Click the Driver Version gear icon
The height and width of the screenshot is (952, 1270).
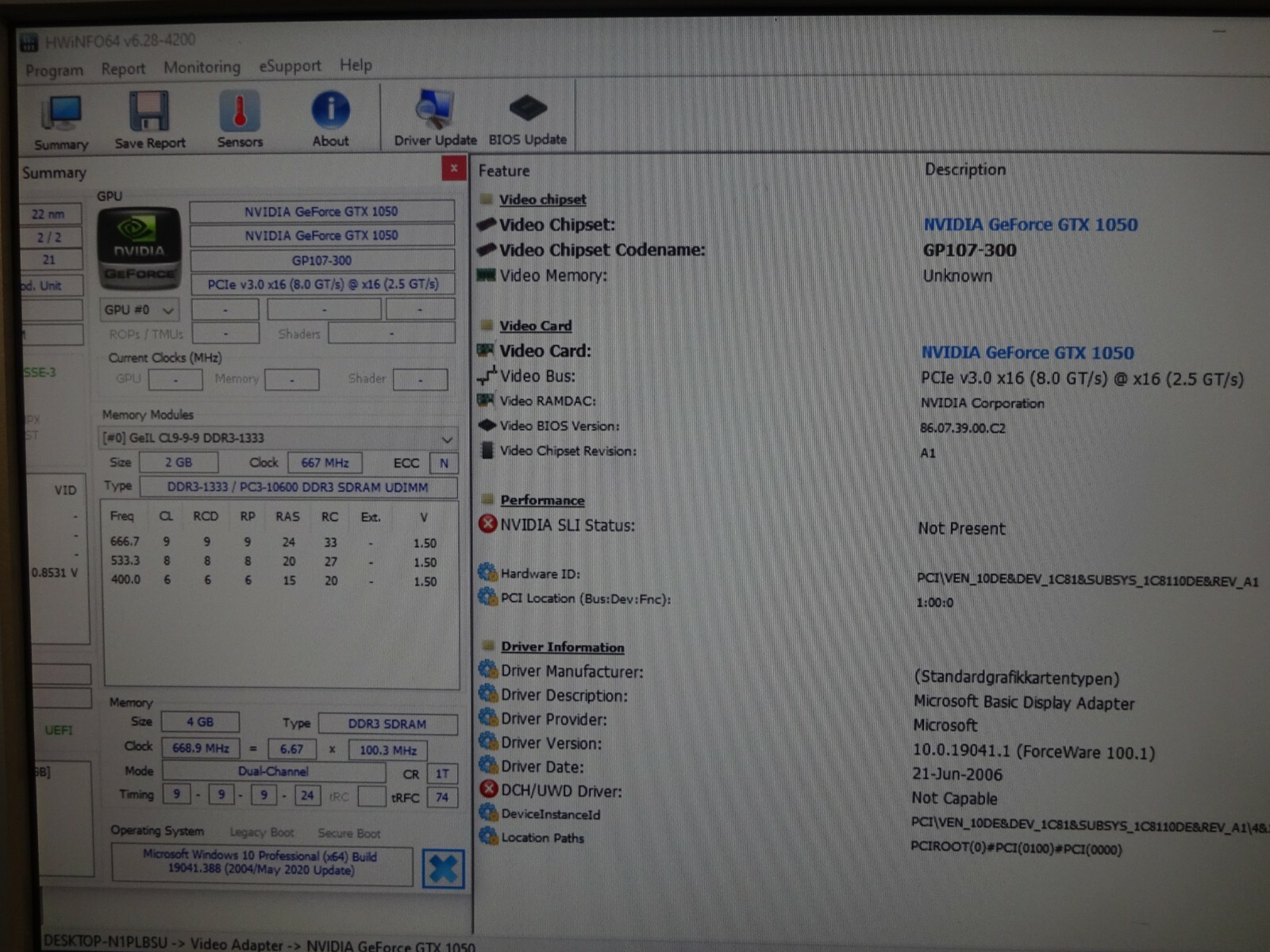point(487,741)
